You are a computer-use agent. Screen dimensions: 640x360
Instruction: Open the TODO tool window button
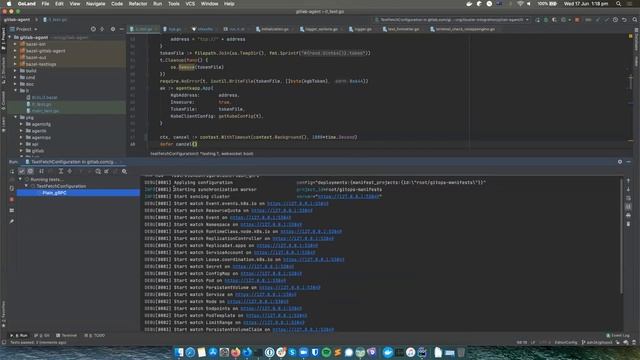[95, 335]
